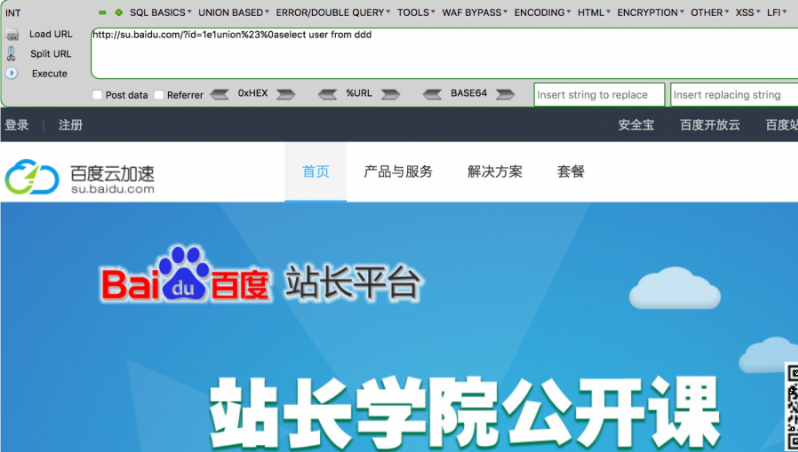Click the 0xHEX encode label
Screen dimensions: 798x452
(x=252, y=93)
